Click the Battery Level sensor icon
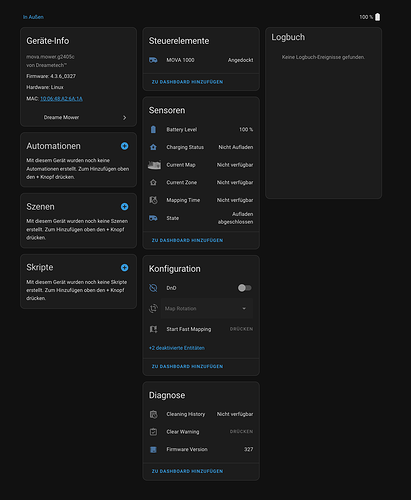411x500 pixels. (153, 129)
